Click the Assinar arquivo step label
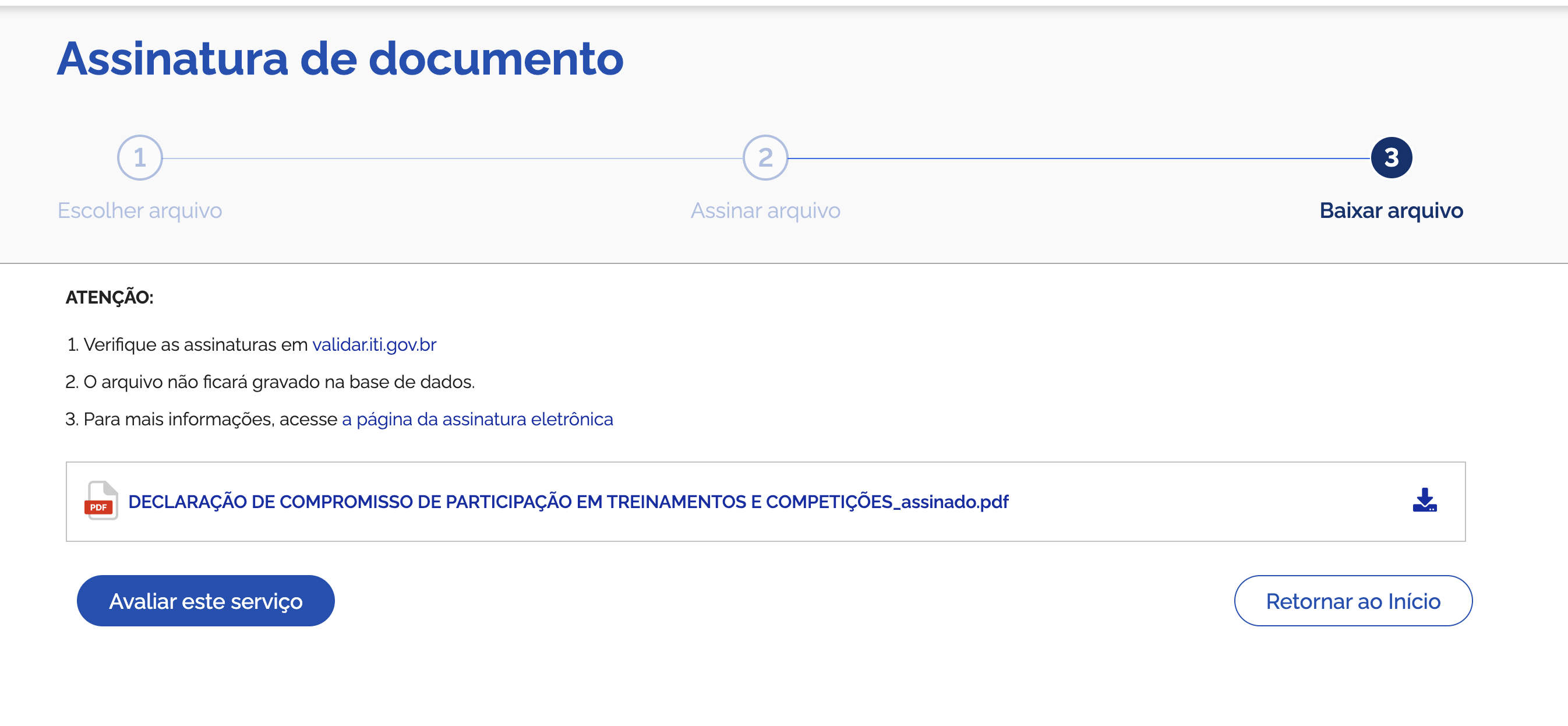This screenshot has height=726, width=1568. (x=765, y=211)
